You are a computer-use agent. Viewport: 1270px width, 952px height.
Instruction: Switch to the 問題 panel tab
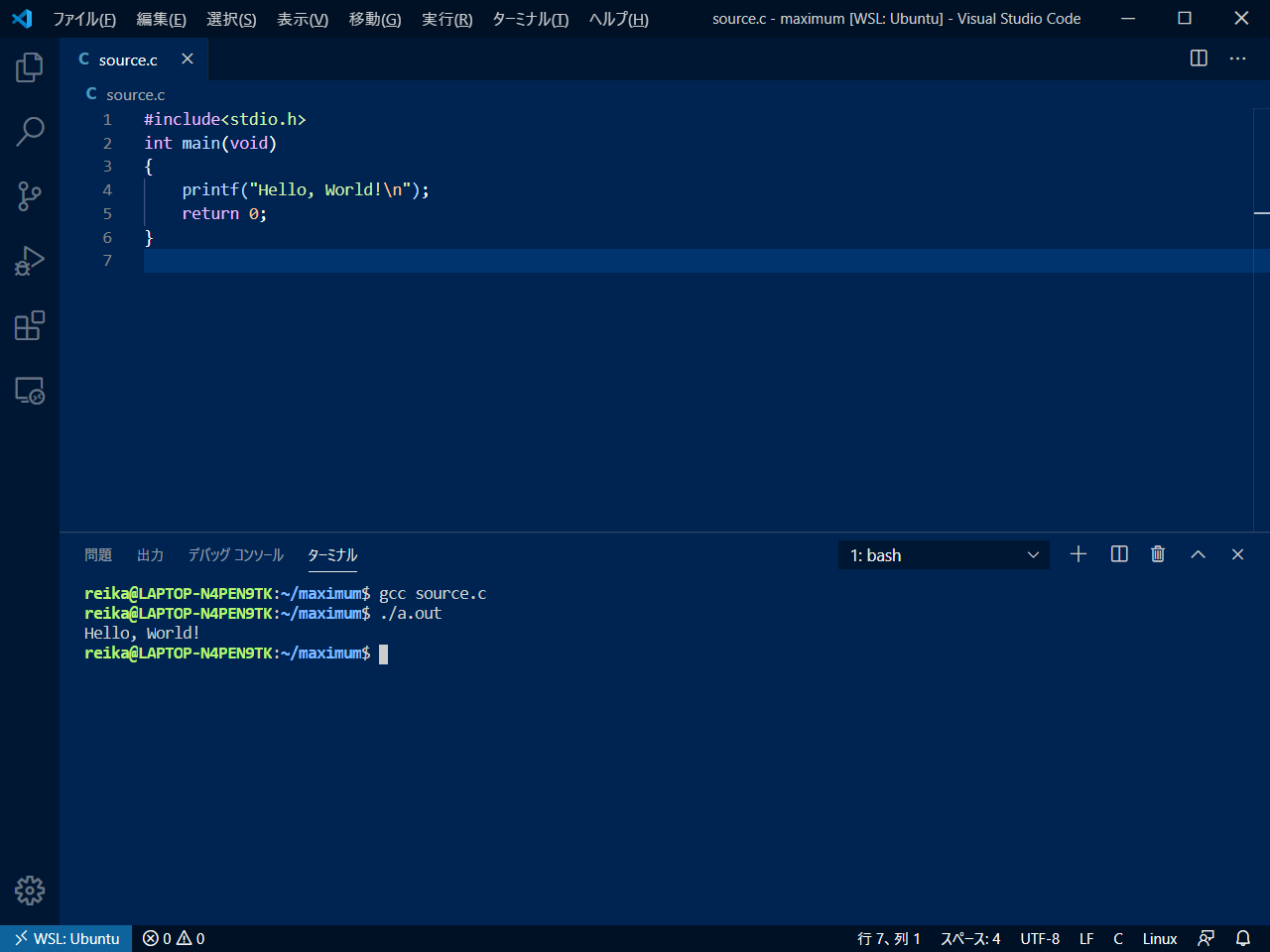pyautogui.click(x=98, y=555)
